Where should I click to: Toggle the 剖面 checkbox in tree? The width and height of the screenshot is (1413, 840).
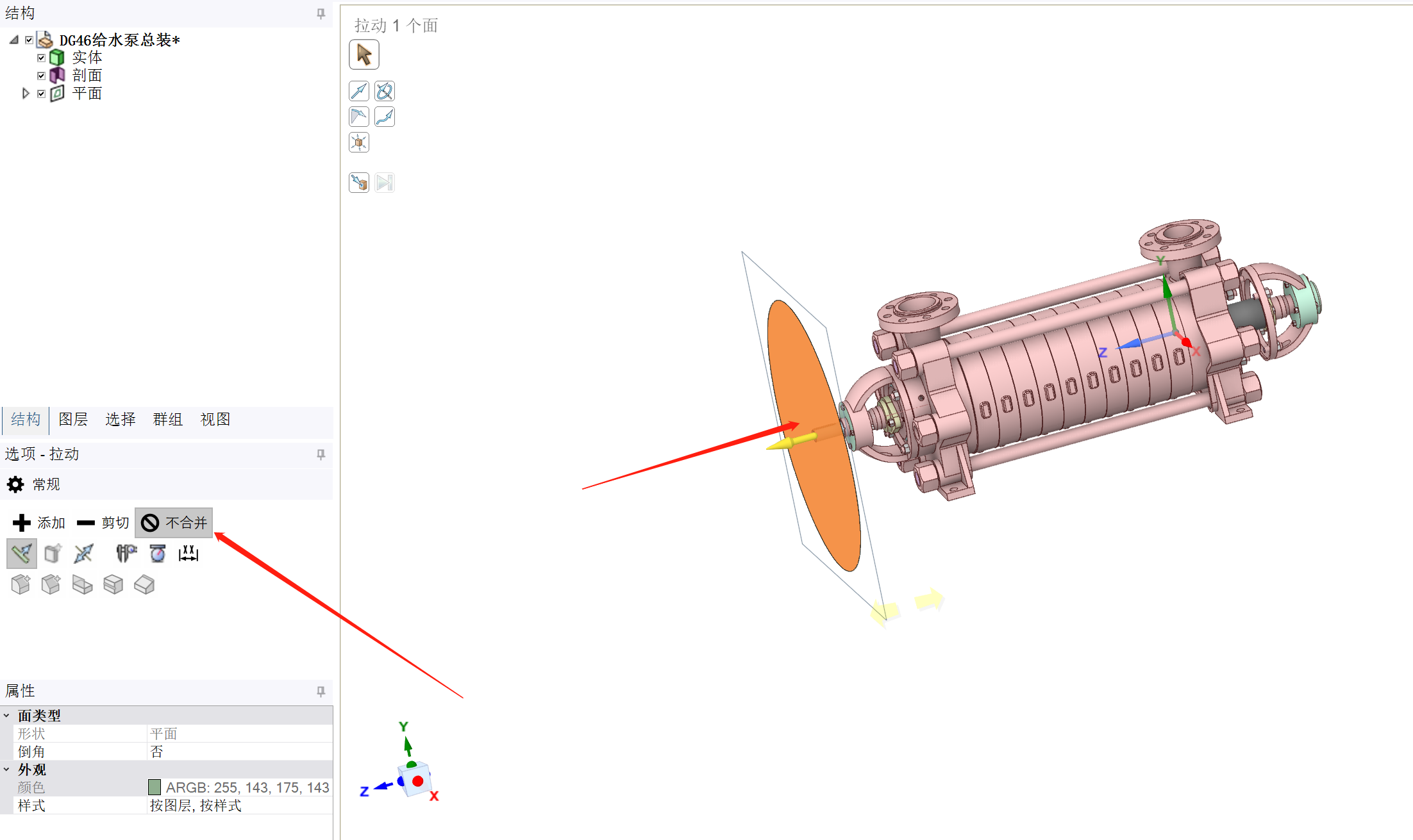41,76
